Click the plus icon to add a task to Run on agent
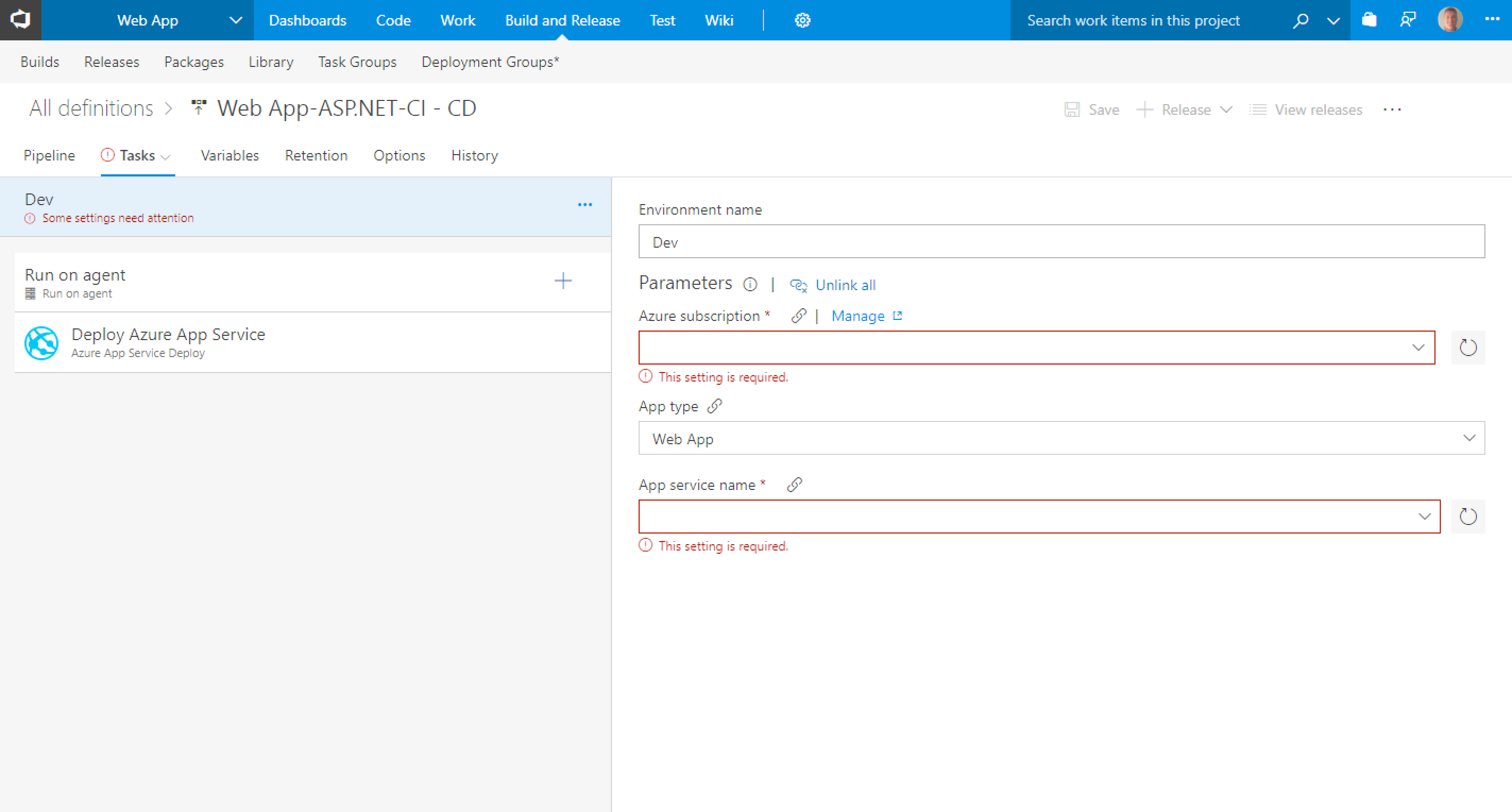This screenshot has width=1512, height=812. coord(563,281)
